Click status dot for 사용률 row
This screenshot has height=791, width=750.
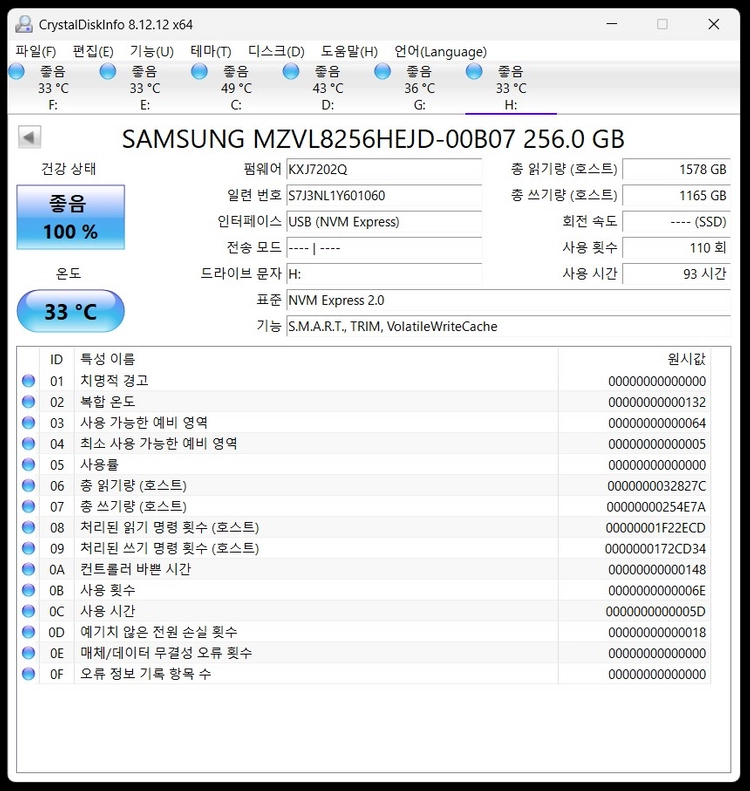click(29, 465)
